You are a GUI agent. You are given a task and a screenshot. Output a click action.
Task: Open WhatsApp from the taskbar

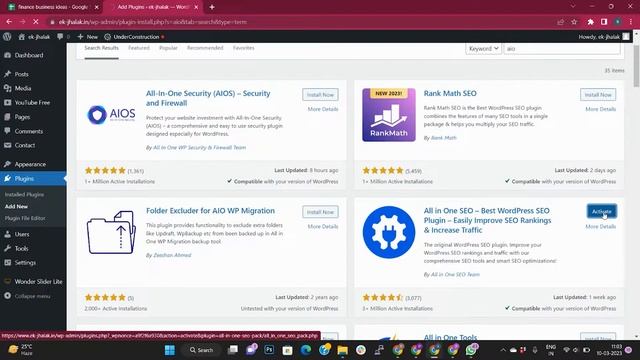pyautogui.click(x=471, y=350)
